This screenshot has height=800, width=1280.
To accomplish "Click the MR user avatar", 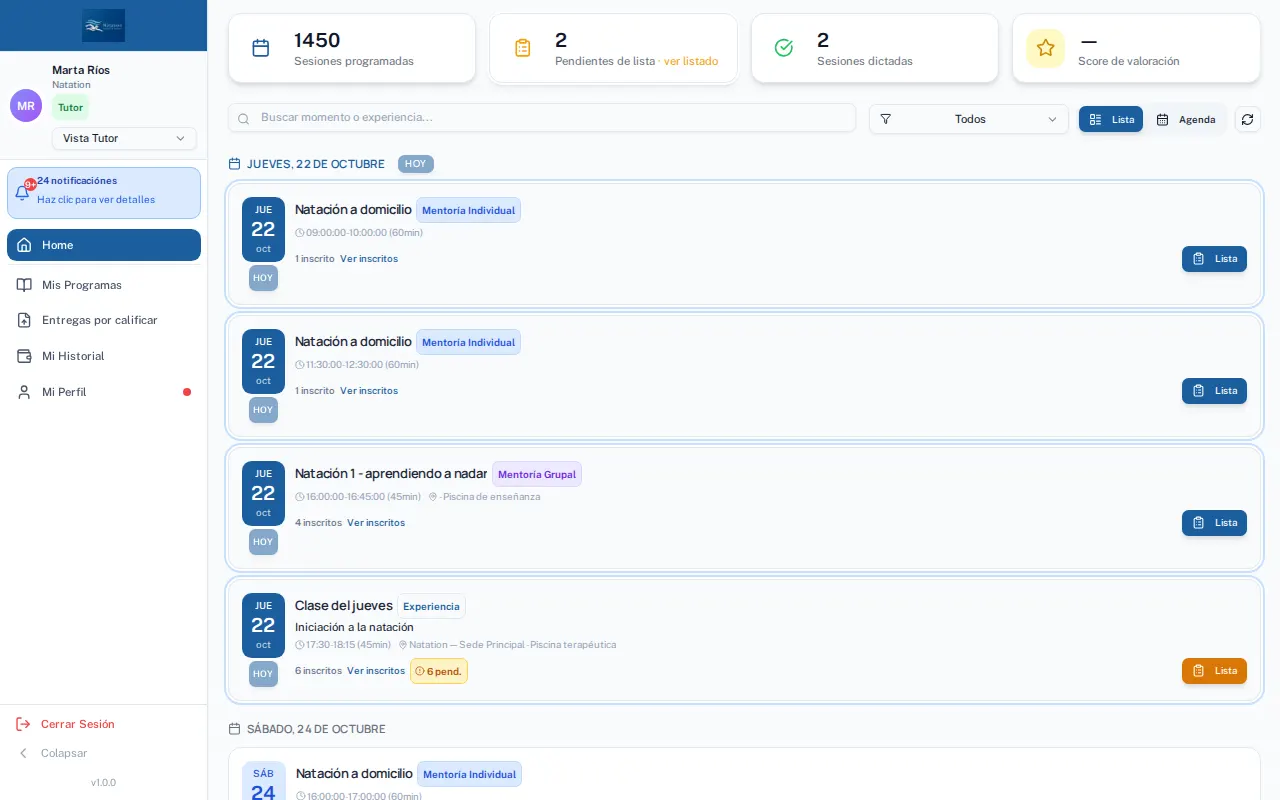I will tap(26, 105).
